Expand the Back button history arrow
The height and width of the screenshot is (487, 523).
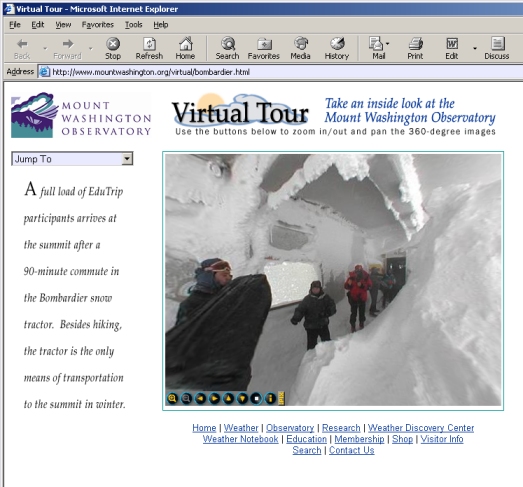pos(45,49)
